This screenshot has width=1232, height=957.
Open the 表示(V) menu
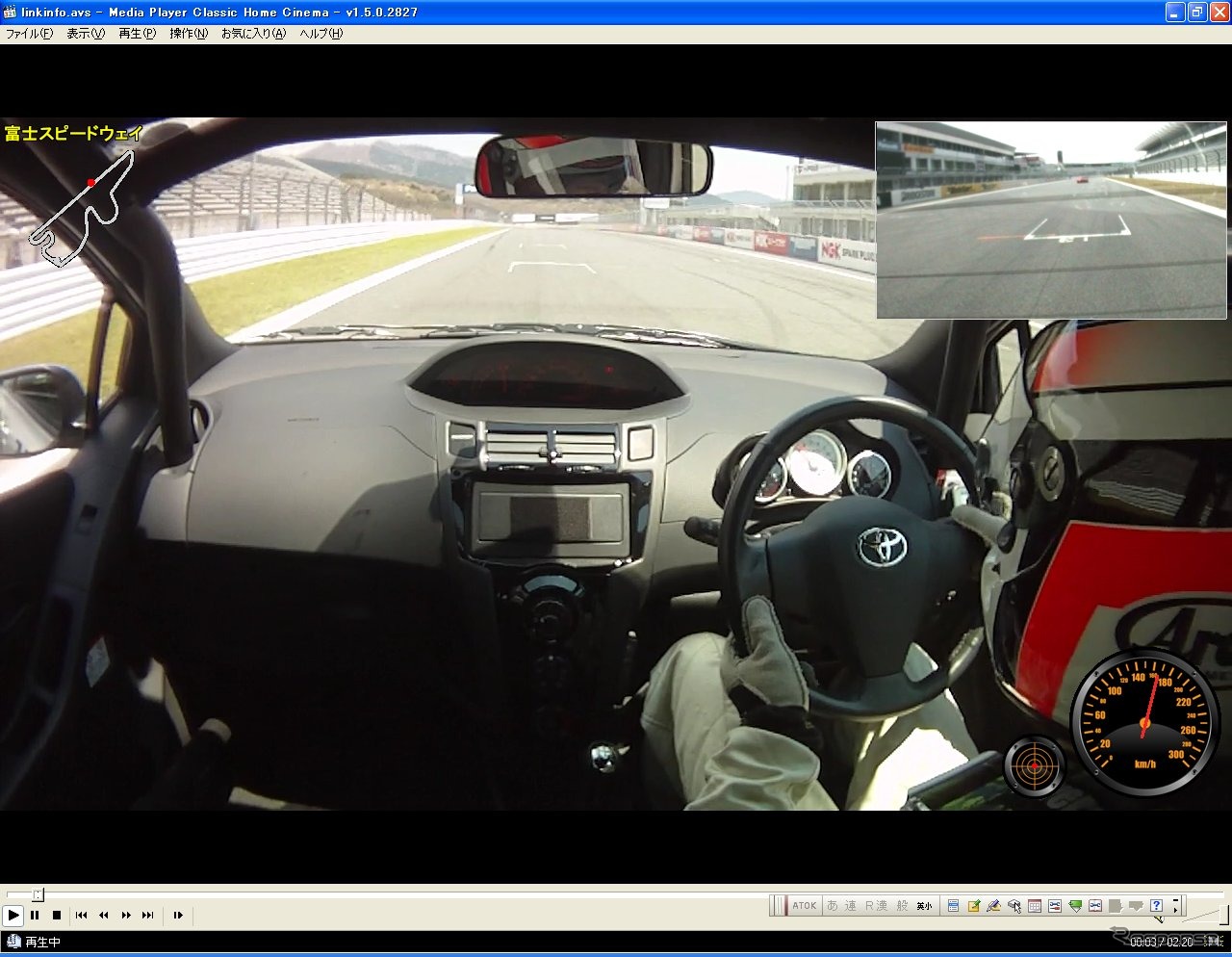click(x=86, y=34)
